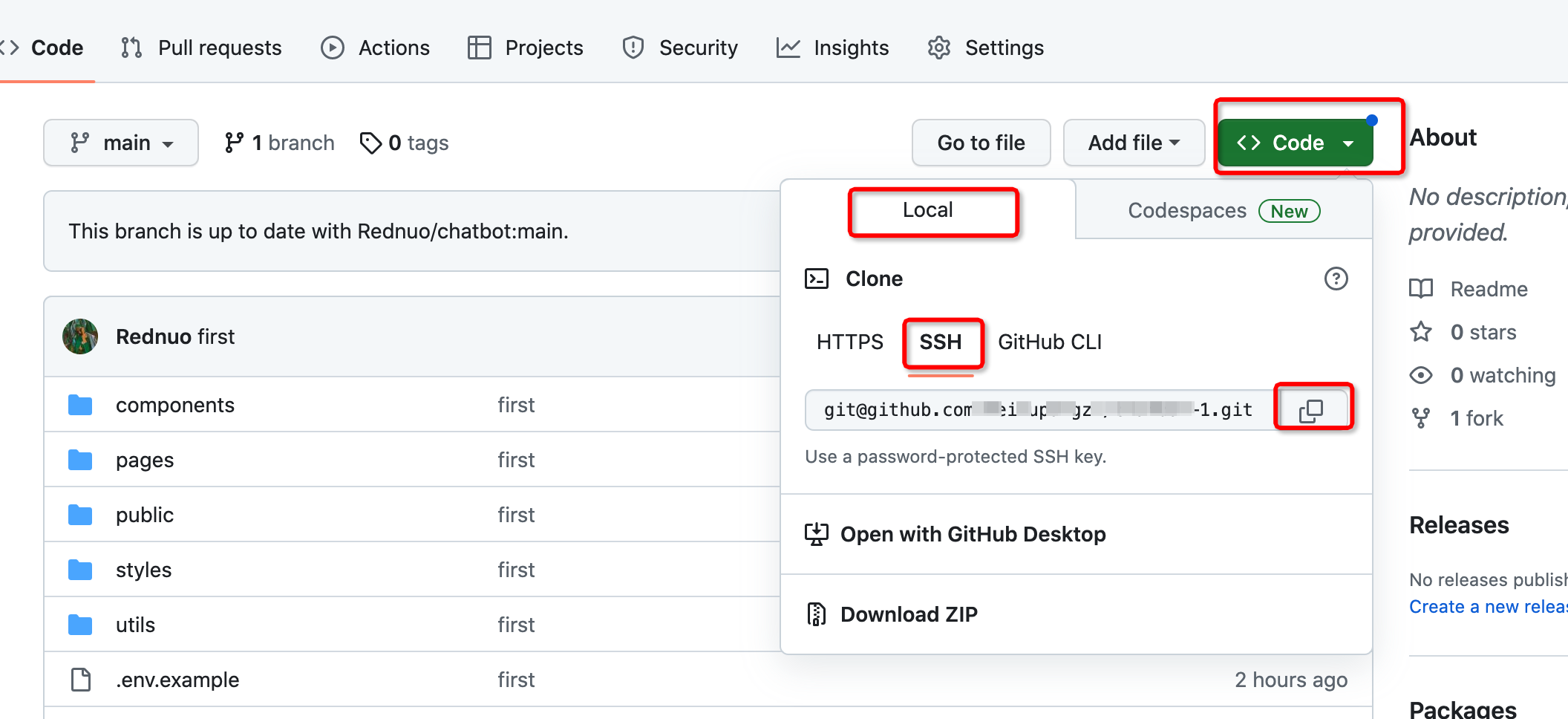Open the utils folder
1568x719 pixels.
(x=135, y=625)
